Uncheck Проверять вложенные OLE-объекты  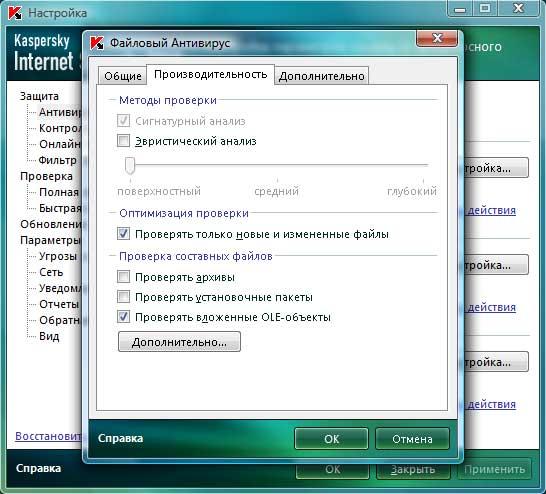(x=123, y=317)
